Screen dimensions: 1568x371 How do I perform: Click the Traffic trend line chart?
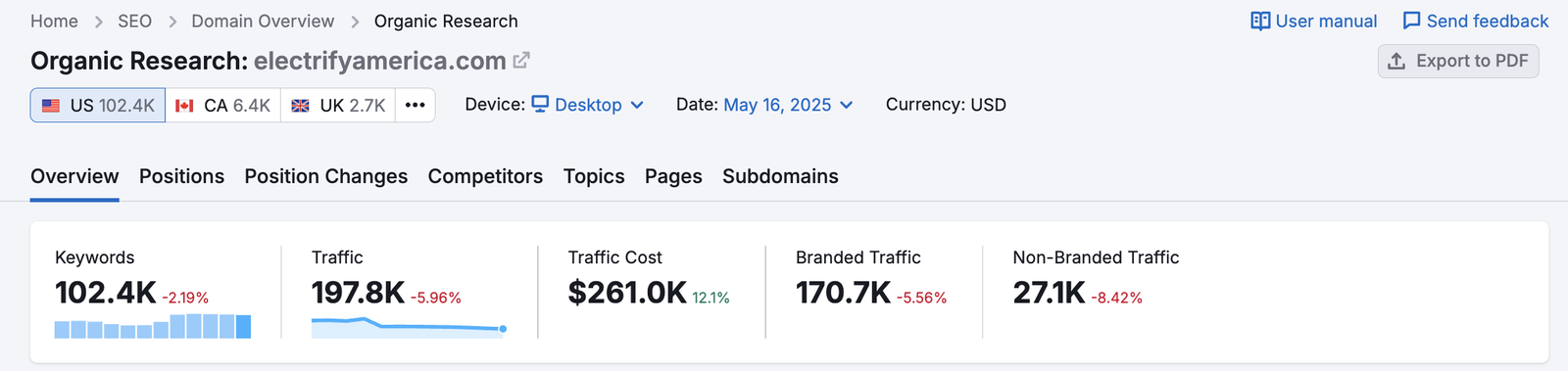tap(409, 327)
